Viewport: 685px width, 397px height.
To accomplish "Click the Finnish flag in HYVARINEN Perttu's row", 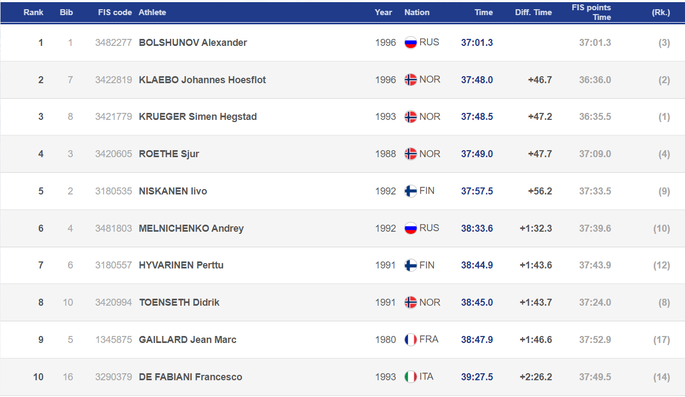I will click(411, 265).
